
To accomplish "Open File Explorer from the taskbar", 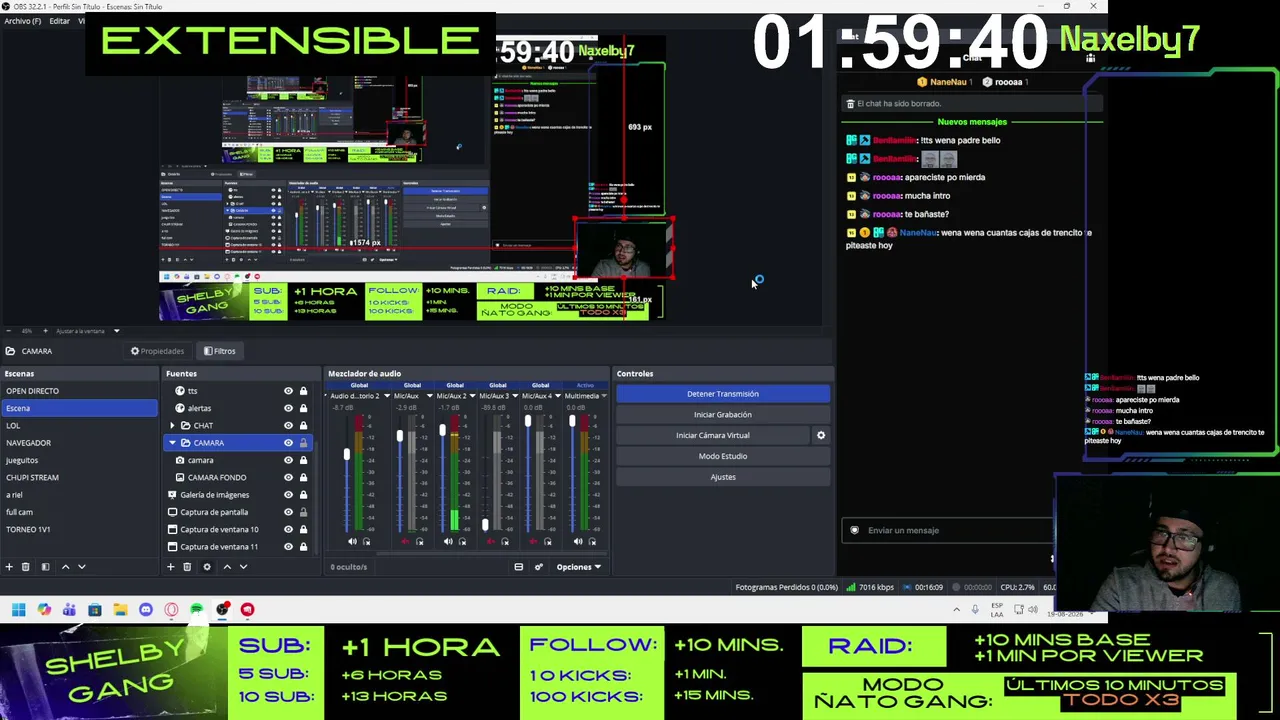I will coord(120,609).
